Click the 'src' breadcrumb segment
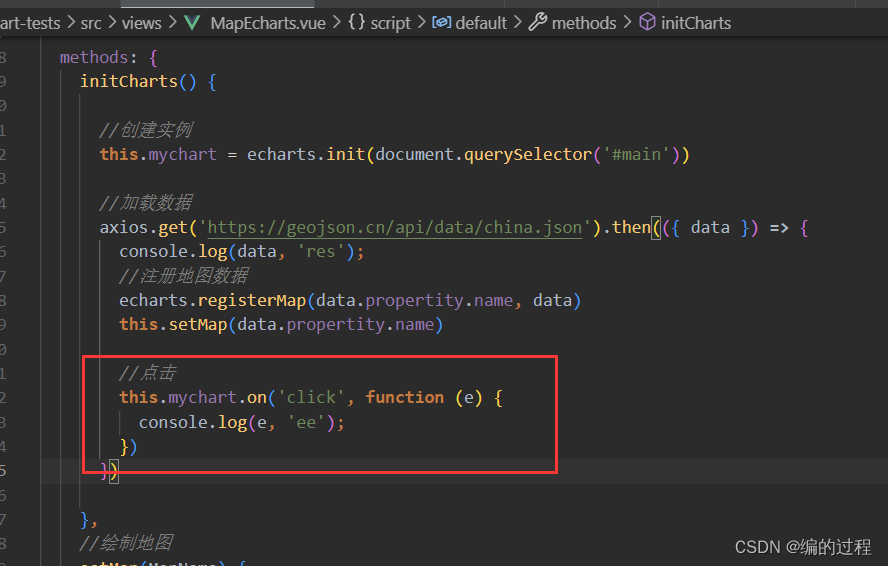 click(91, 23)
